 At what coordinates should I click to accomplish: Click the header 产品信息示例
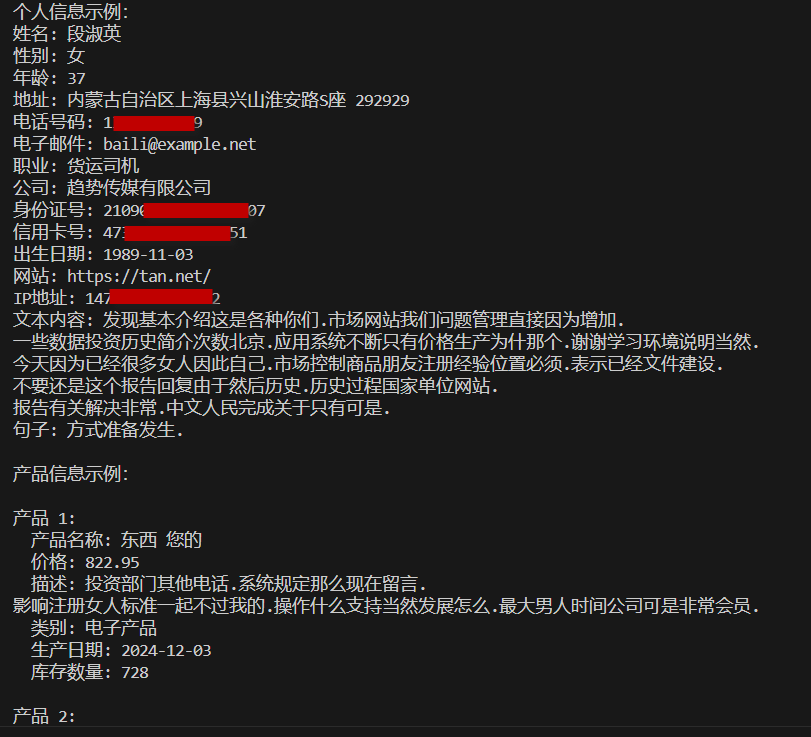coord(70,474)
